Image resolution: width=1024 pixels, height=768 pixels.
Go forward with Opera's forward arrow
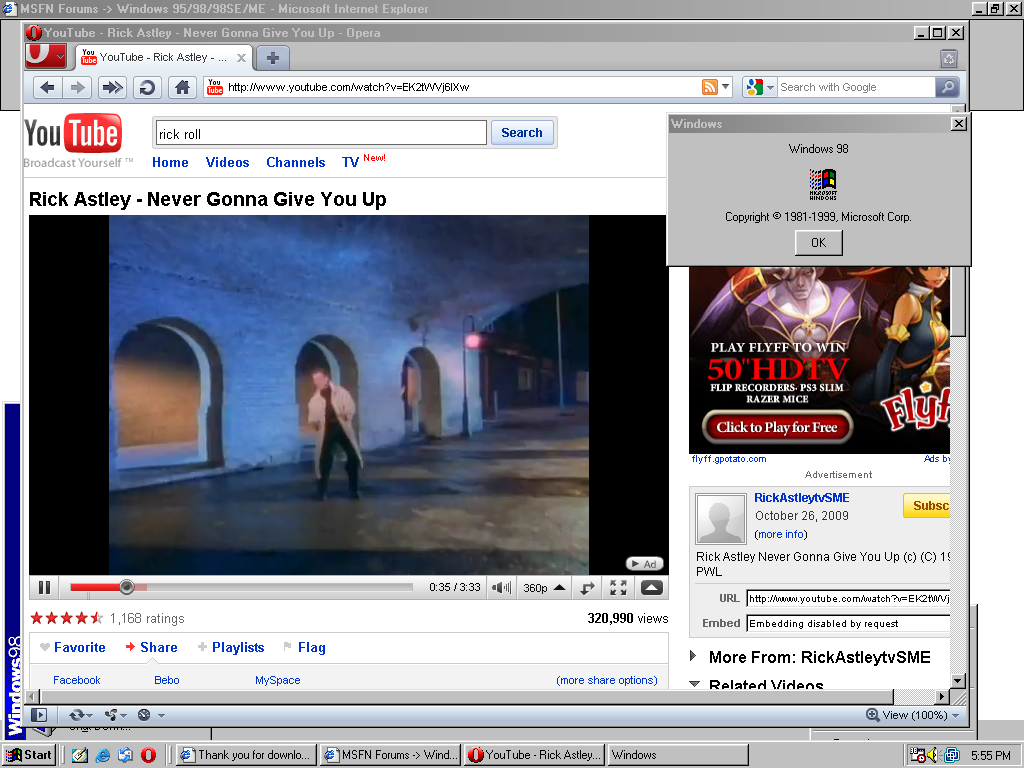click(78, 87)
